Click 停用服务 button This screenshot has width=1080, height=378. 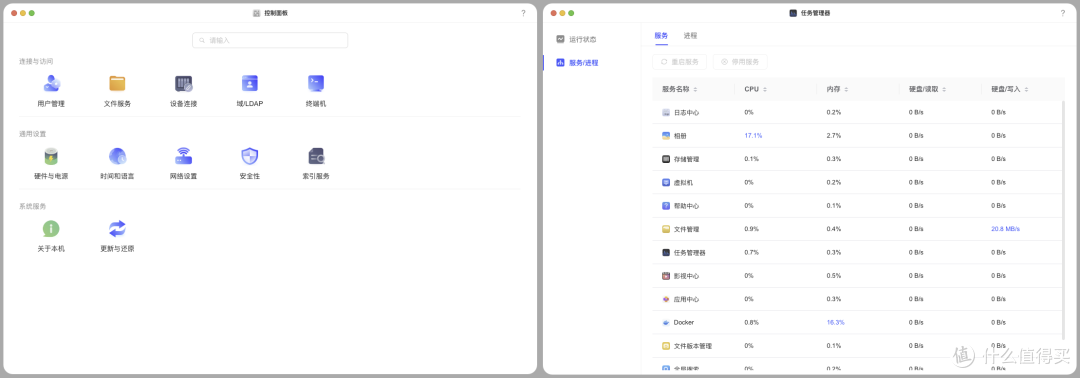pos(740,62)
